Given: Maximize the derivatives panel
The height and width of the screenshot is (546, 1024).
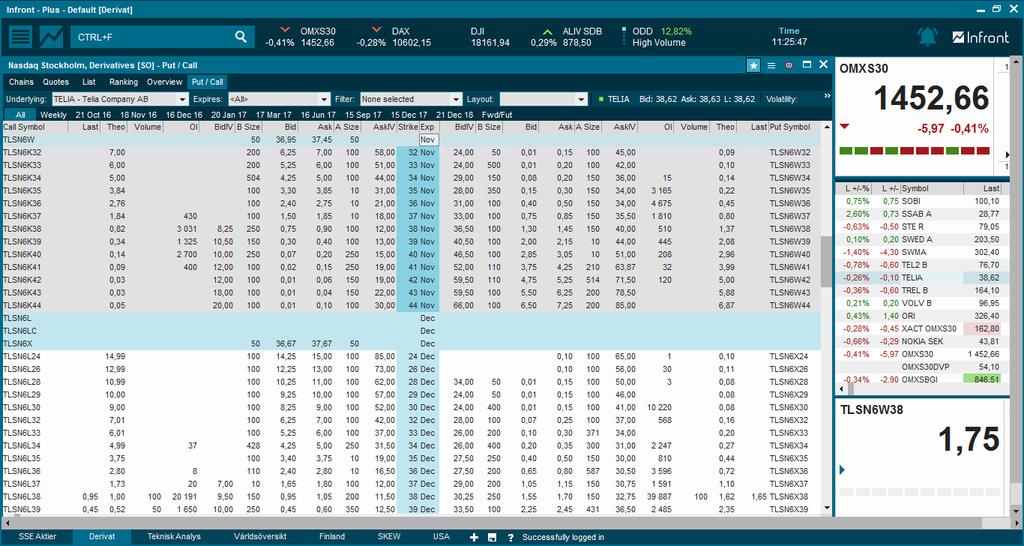Looking at the screenshot, I should 807,65.
